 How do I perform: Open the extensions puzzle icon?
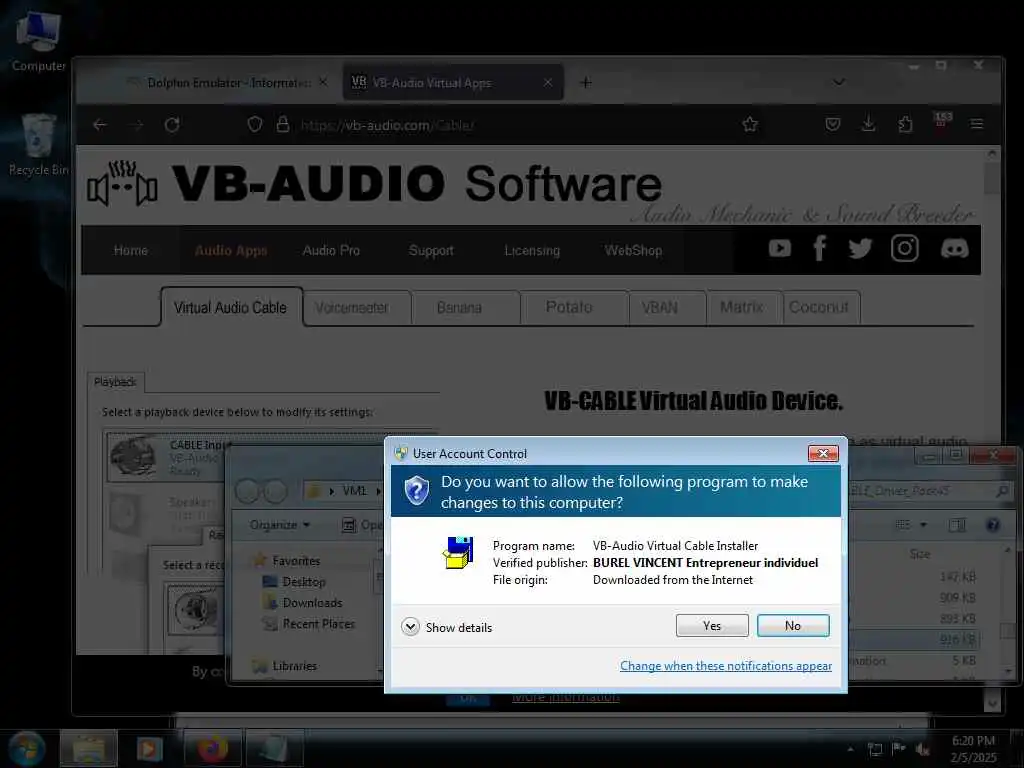(905, 124)
